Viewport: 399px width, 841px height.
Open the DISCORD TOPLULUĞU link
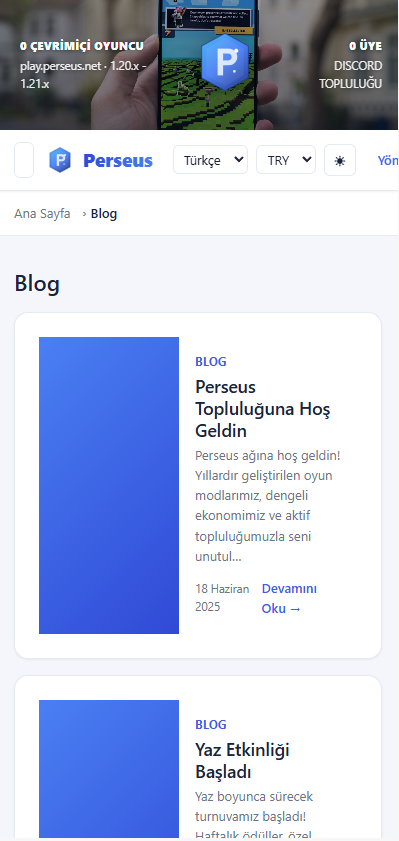[351, 75]
